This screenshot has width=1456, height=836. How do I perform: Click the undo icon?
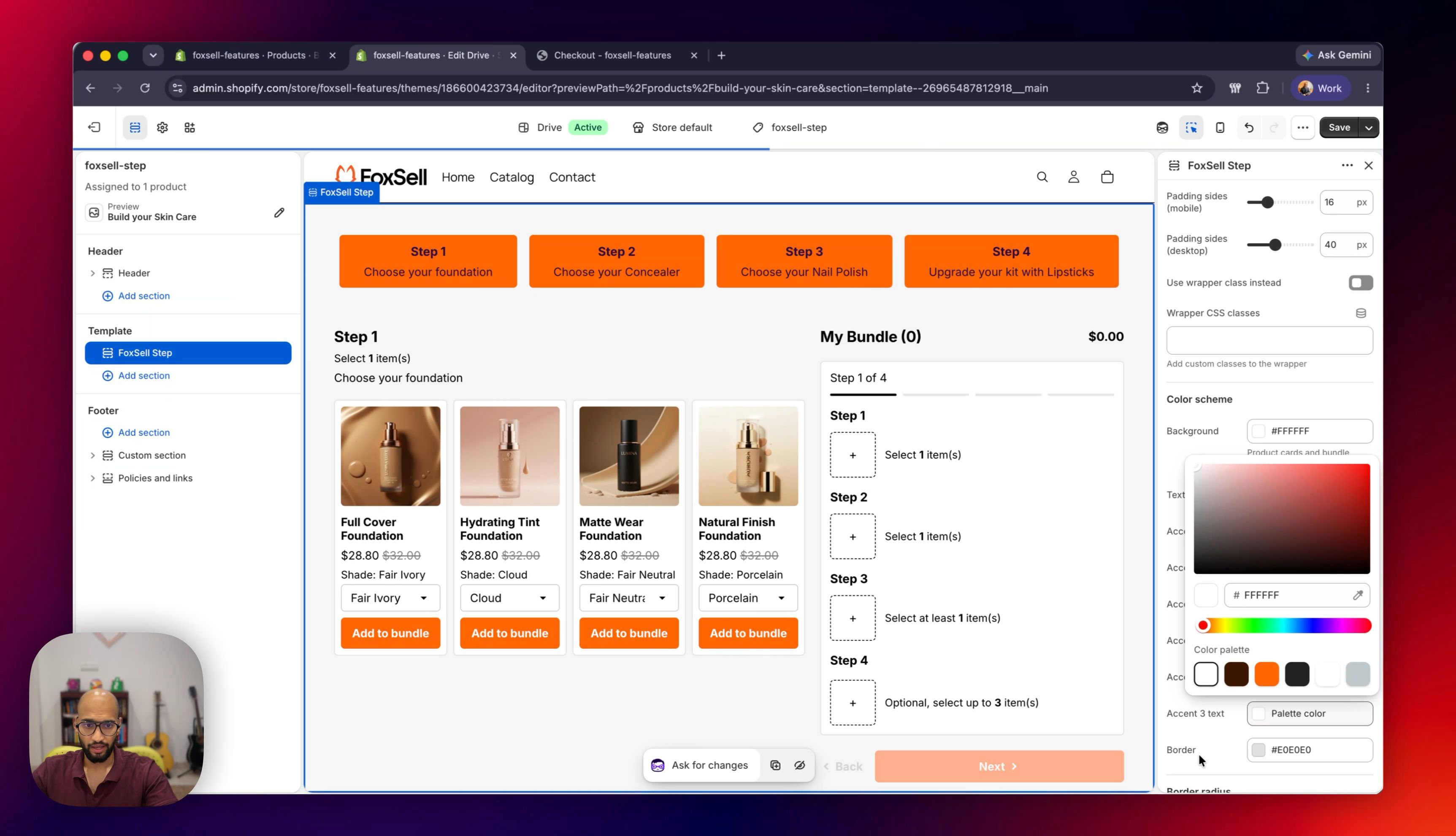click(x=1249, y=127)
